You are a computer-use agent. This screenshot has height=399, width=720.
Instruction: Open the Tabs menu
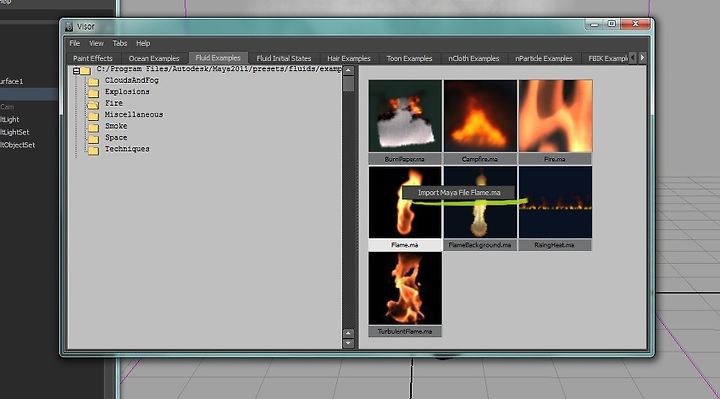tap(120, 43)
